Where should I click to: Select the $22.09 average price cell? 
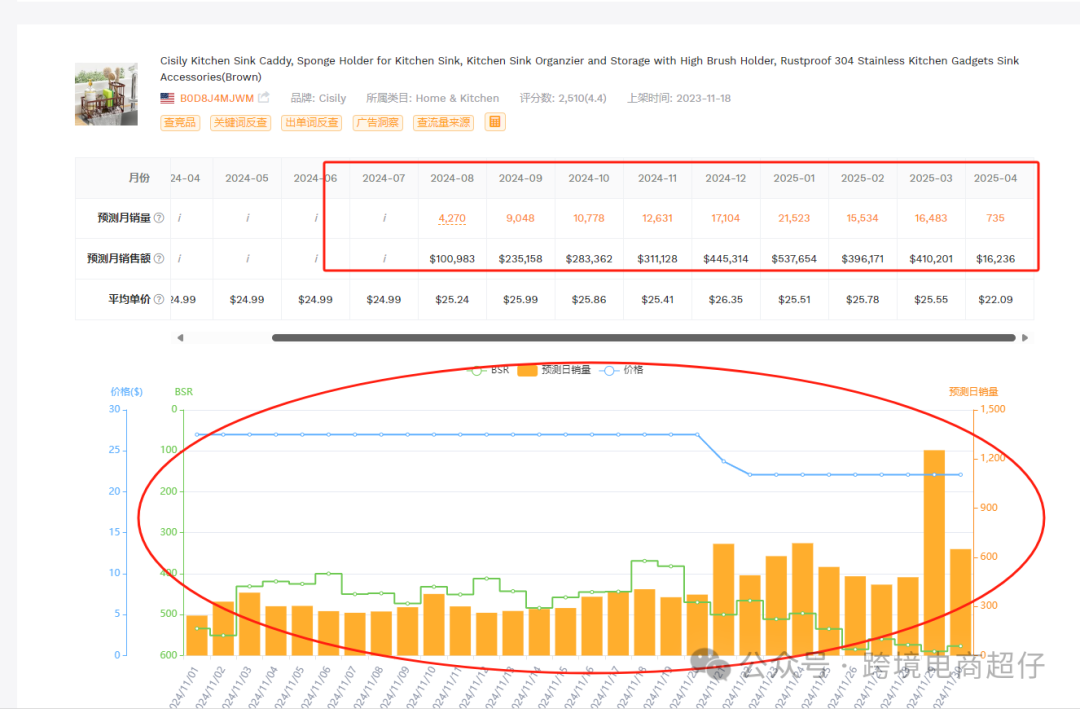tap(995, 300)
